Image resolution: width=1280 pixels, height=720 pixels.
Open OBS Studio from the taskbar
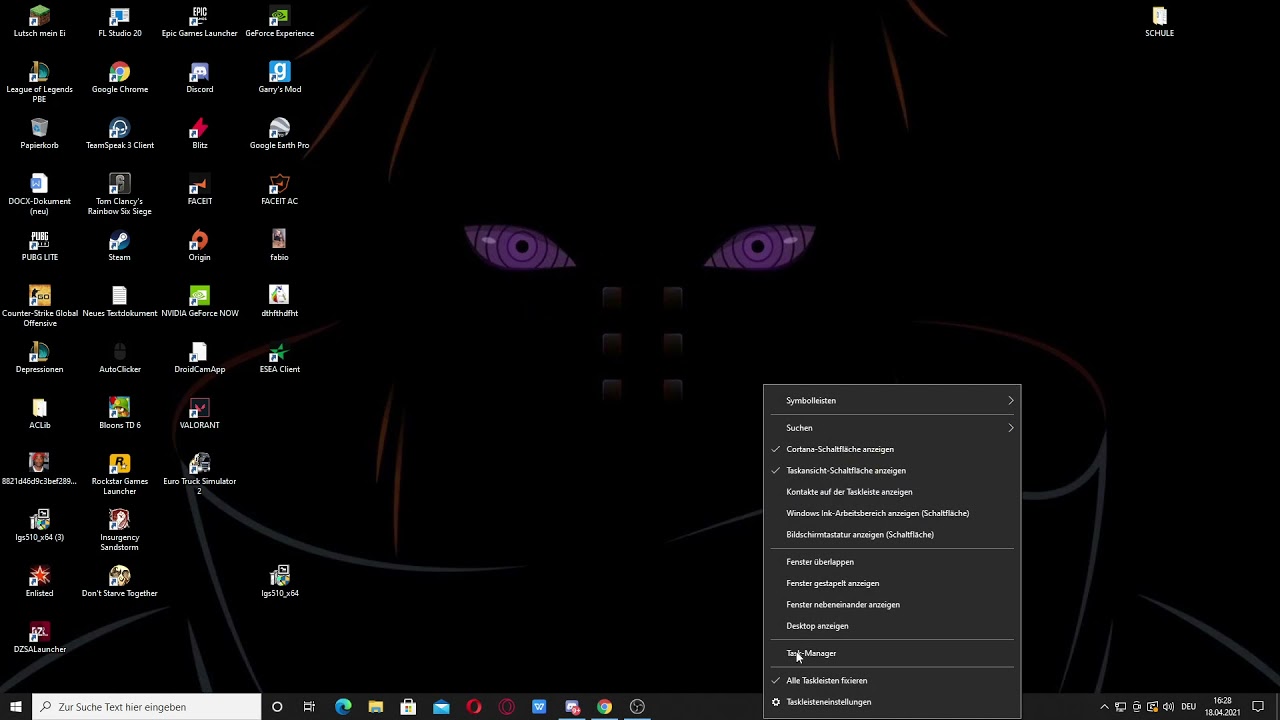click(x=637, y=707)
